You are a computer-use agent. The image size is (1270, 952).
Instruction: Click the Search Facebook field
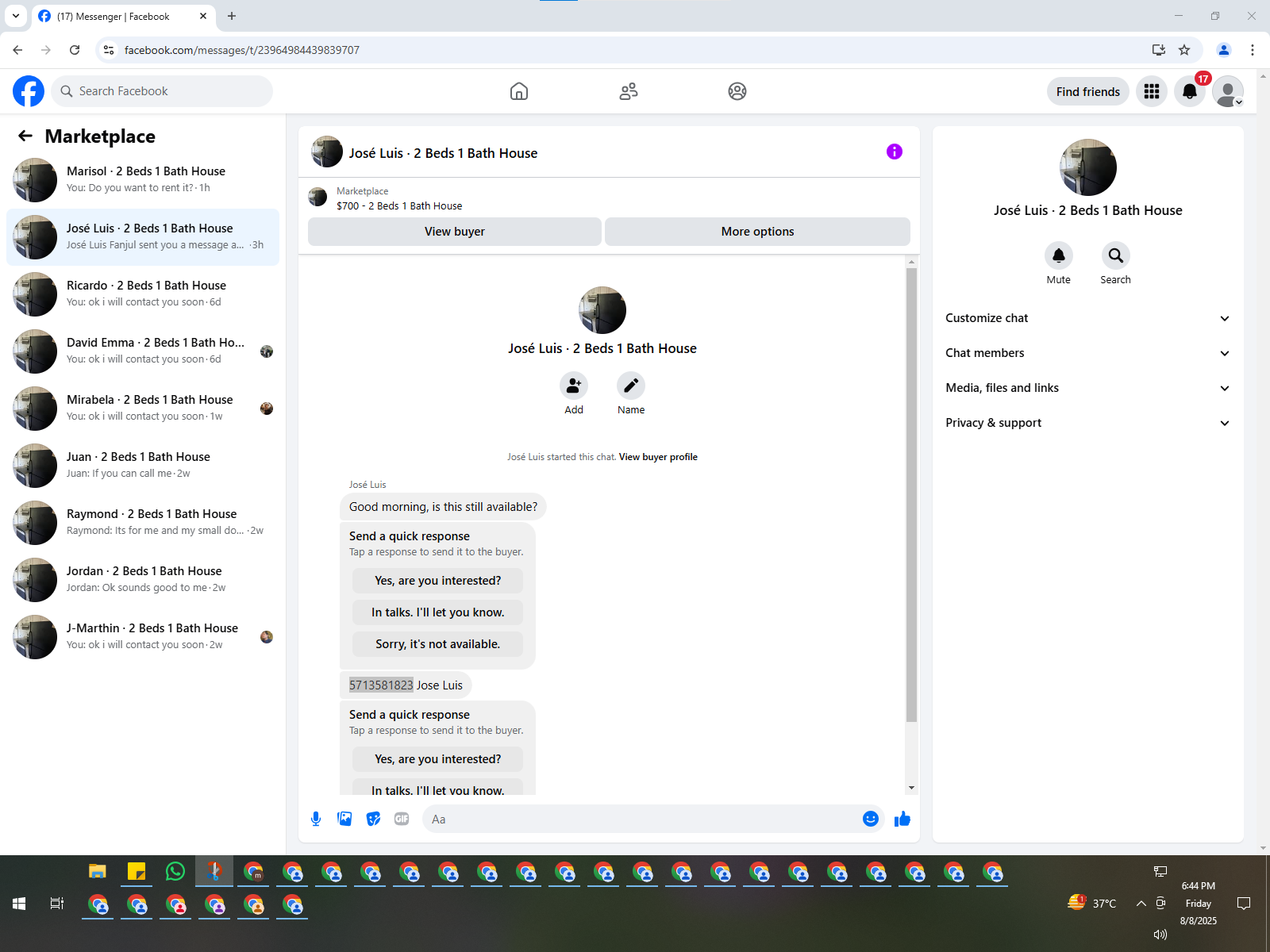coord(162,91)
